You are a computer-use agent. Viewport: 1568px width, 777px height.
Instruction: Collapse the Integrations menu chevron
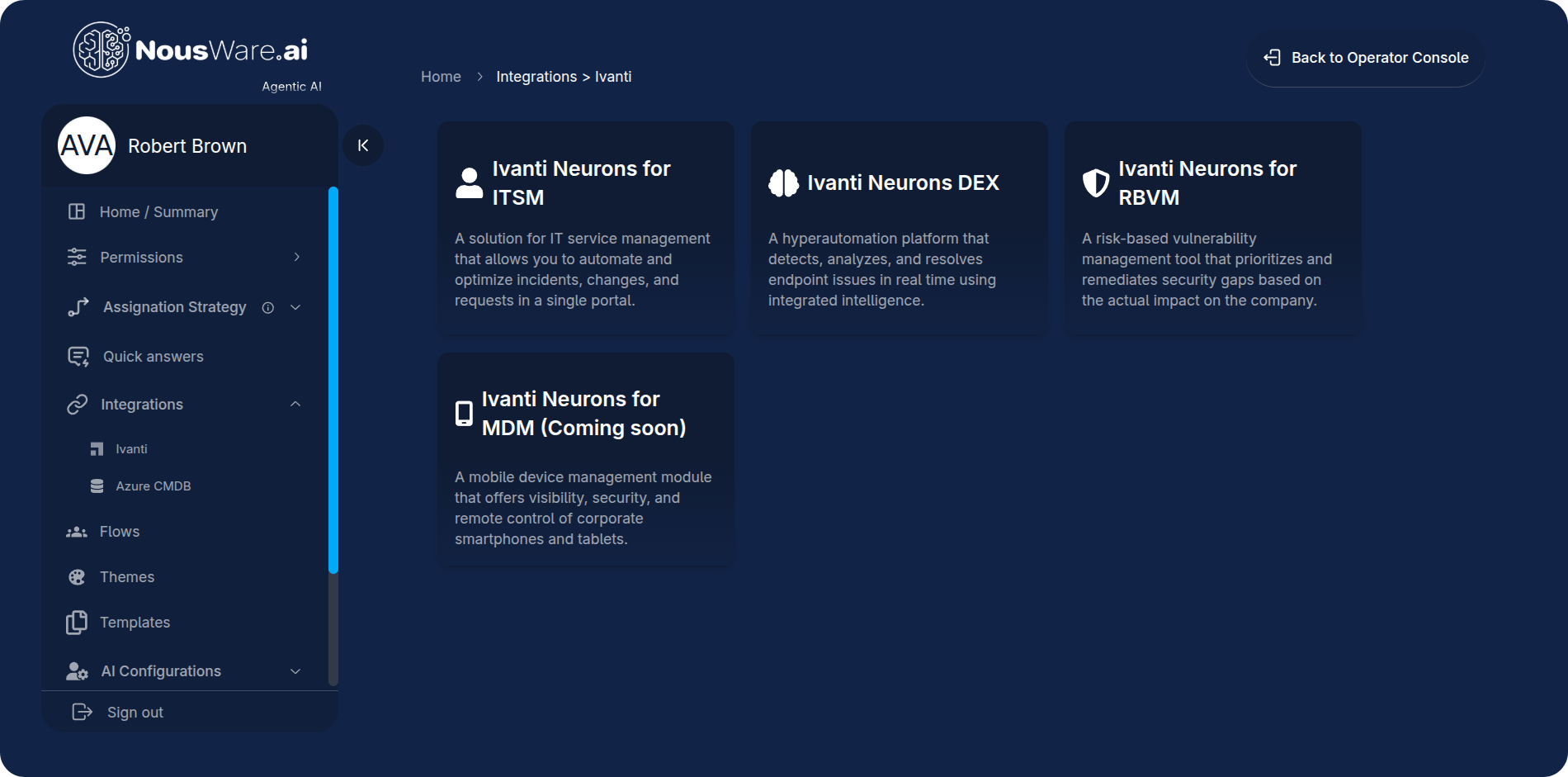tap(295, 405)
